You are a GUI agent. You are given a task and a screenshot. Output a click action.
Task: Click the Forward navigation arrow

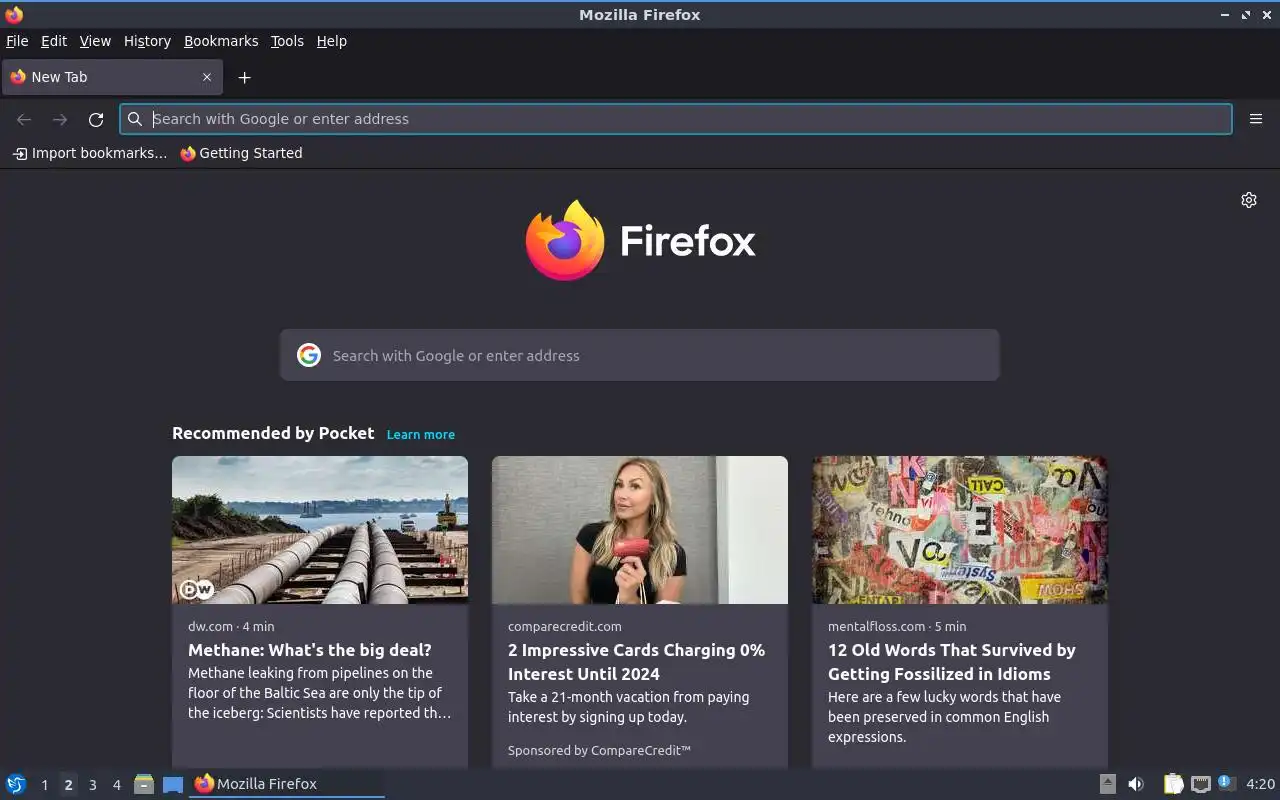60,119
